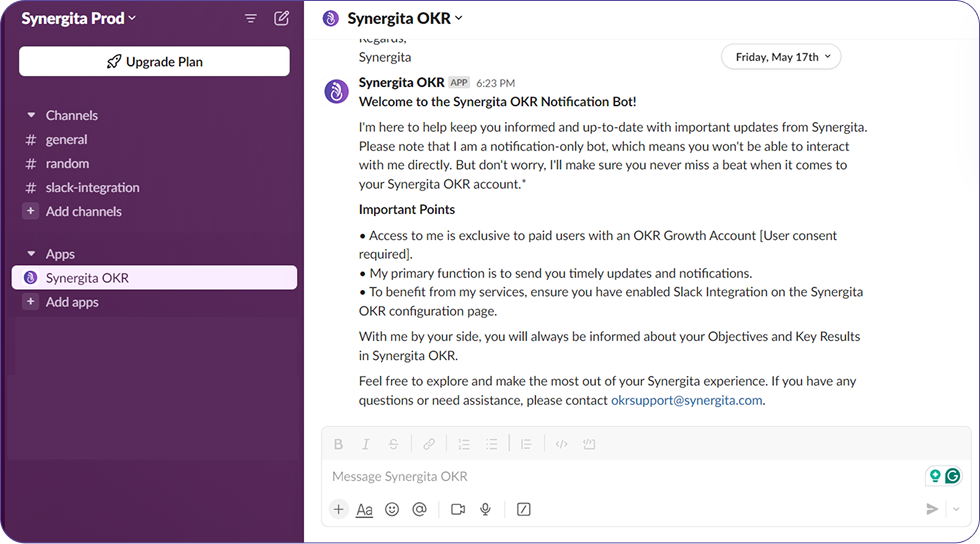Start recording a video clip
980x544 pixels.
(458, 509)
